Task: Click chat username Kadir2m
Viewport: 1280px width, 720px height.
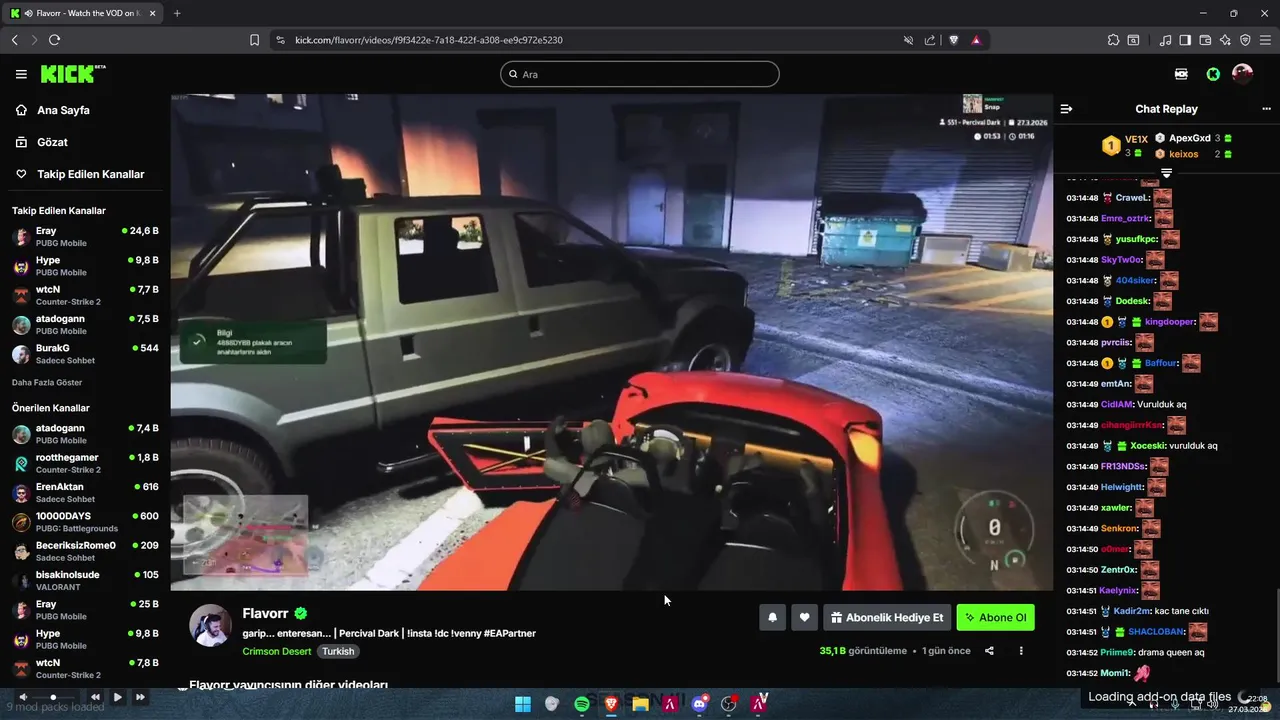Action: pyautogui.click(x=1131, y=611)
